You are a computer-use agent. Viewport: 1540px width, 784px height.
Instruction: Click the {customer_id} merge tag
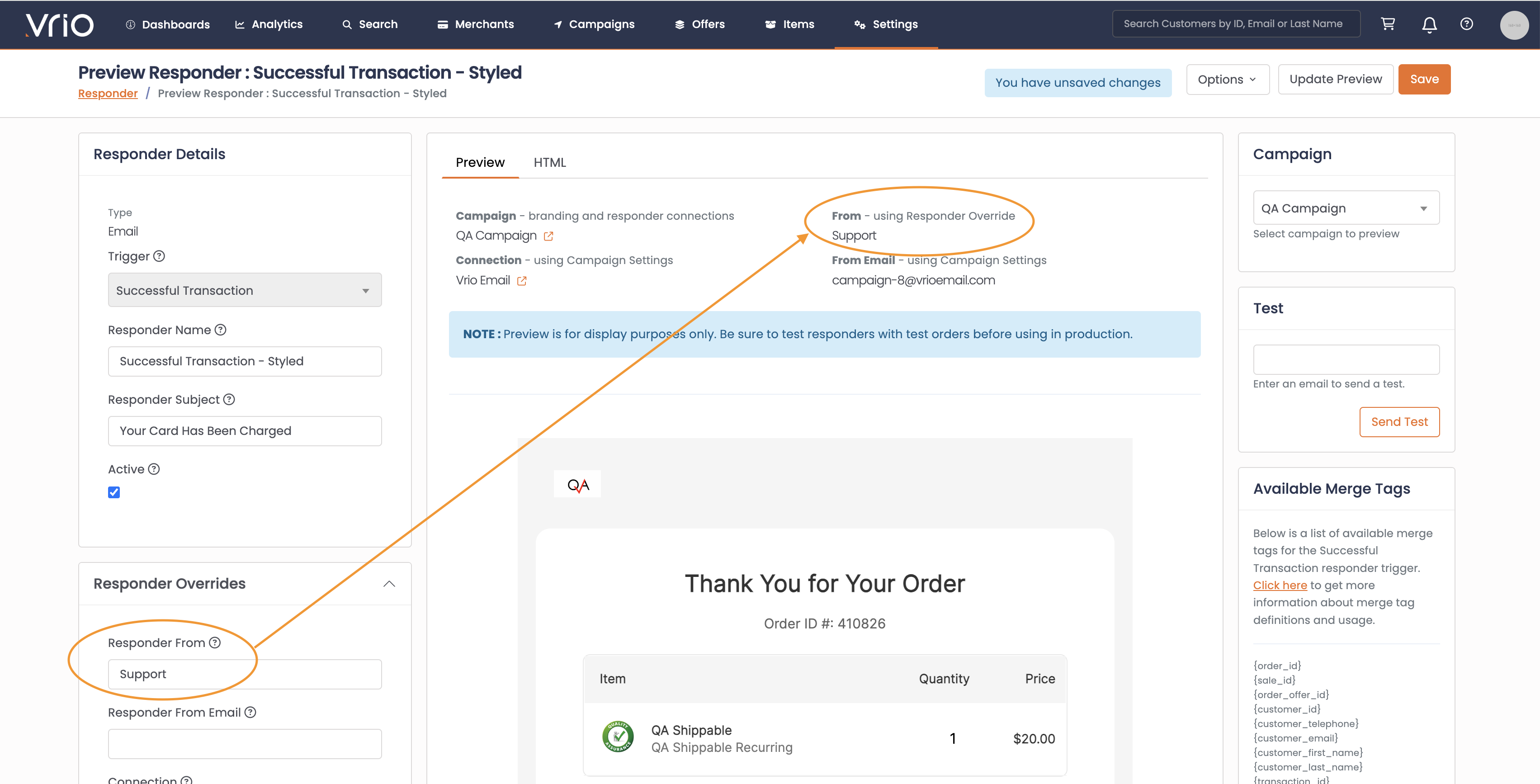[1286, 709]
